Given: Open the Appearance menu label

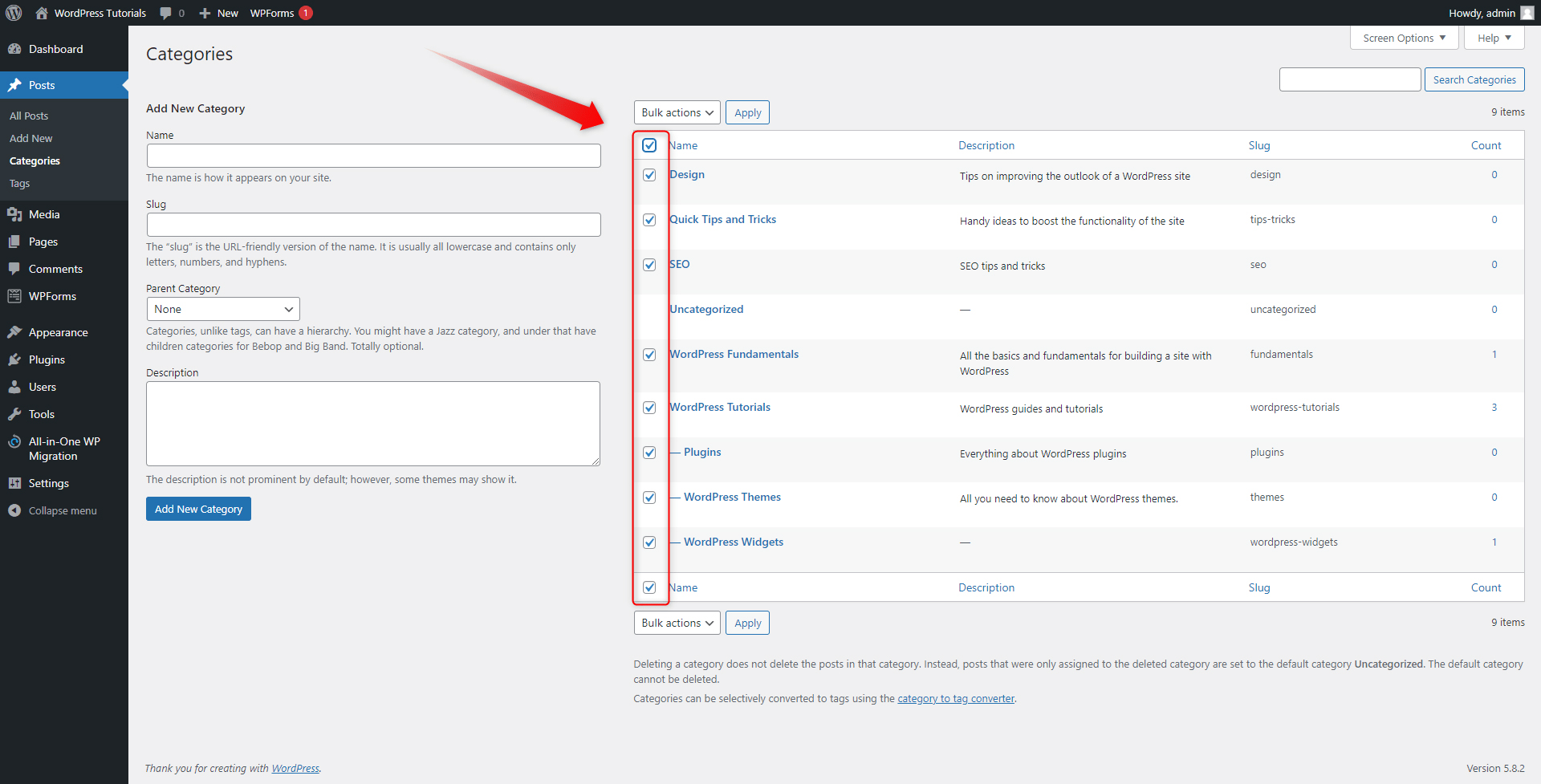Looking at the screenshot, I should [x=58, y=332].
